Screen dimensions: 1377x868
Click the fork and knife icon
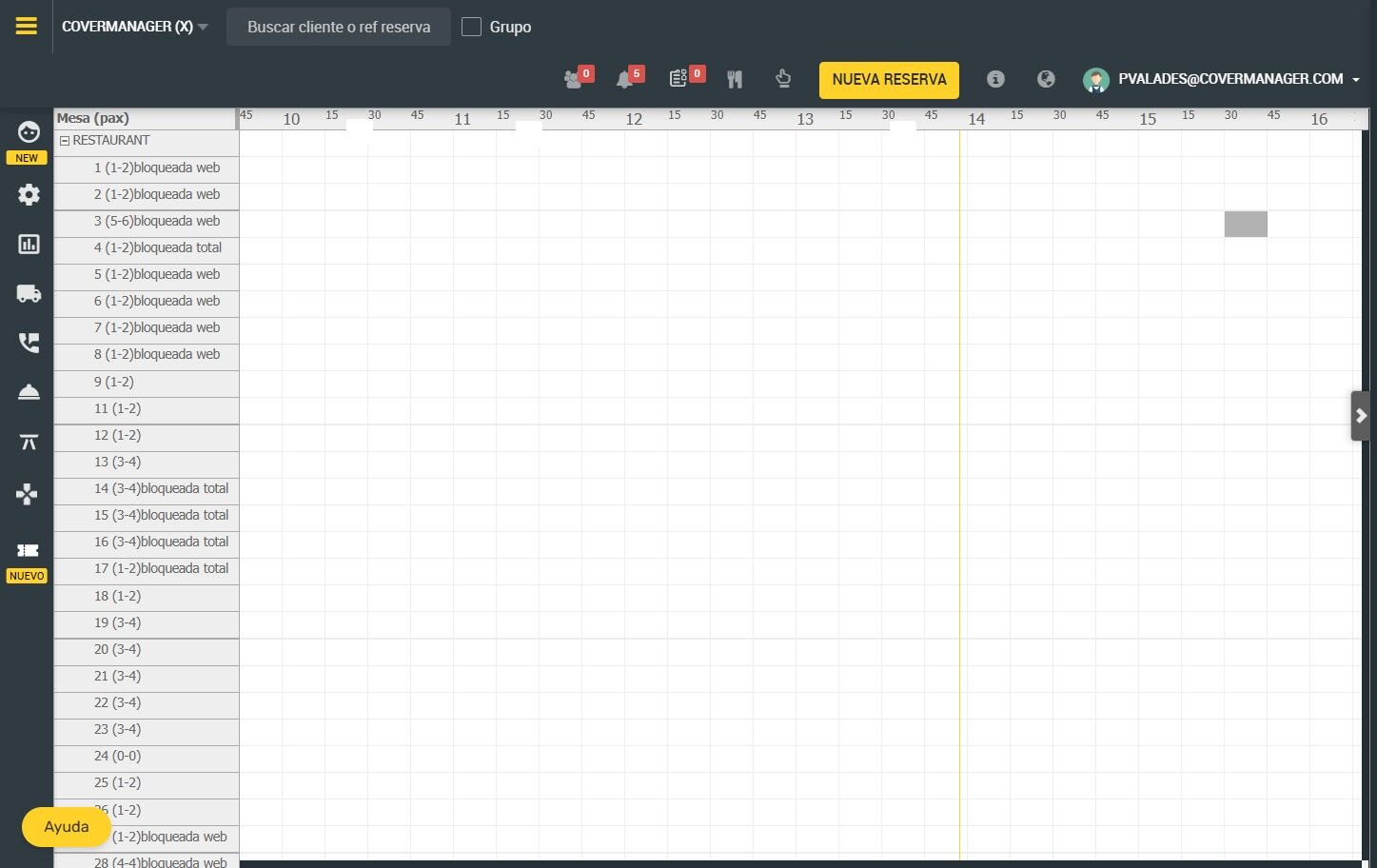[x=735, y=80]
